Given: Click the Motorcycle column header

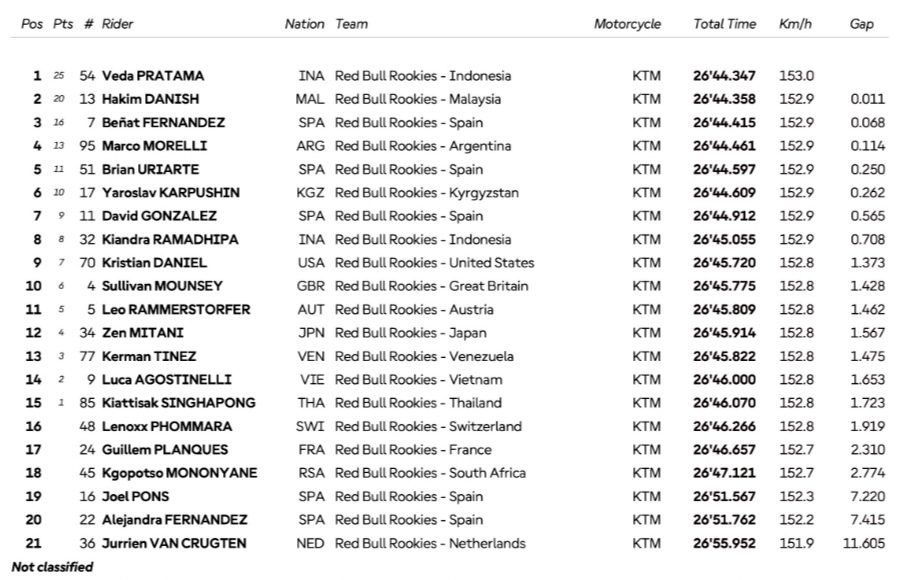Looking at the screenshot, I should click(x=627, y=24).
